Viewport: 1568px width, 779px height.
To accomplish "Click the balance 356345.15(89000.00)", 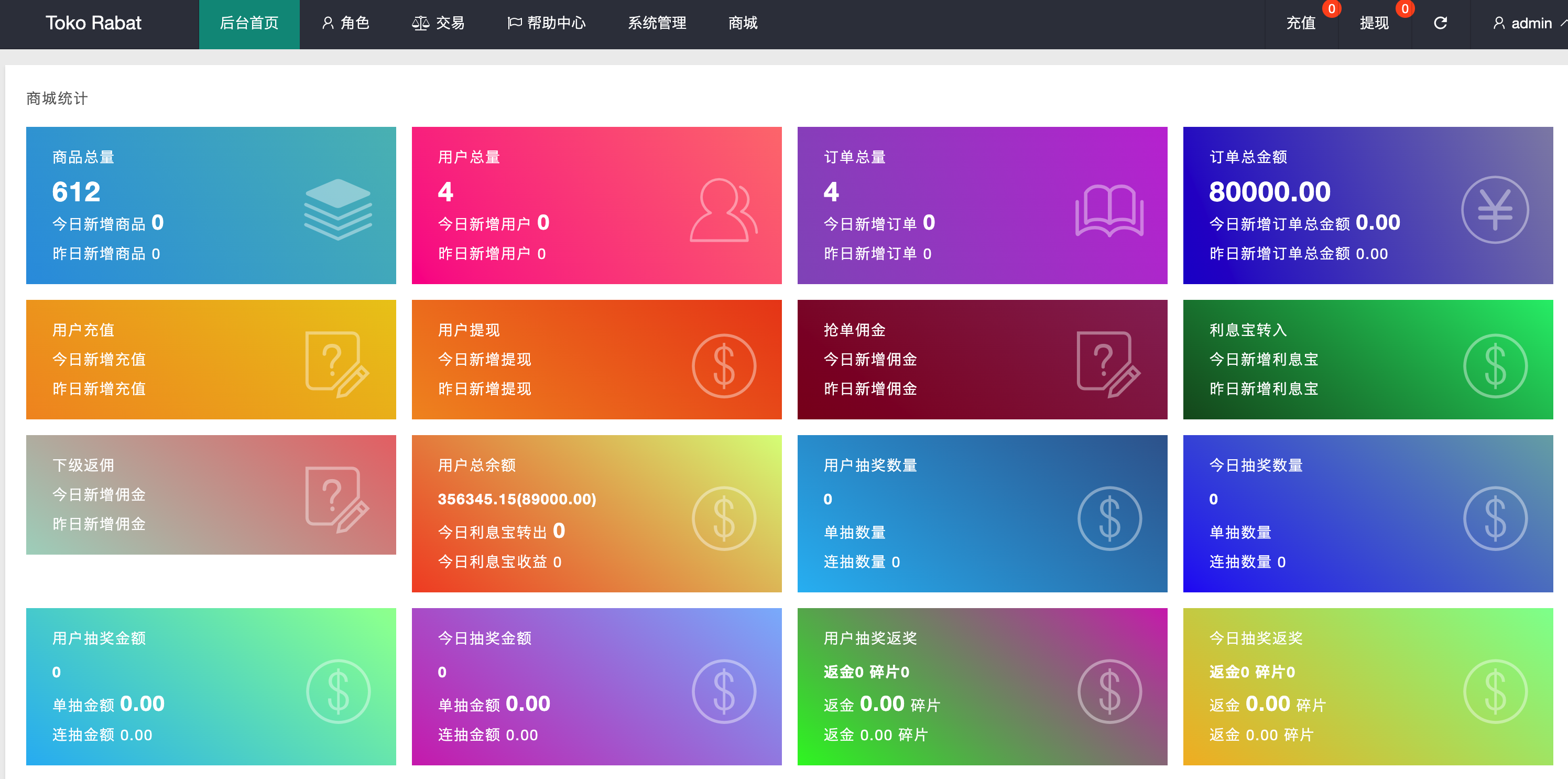I will pyautogui.click(x=517, y=499).
